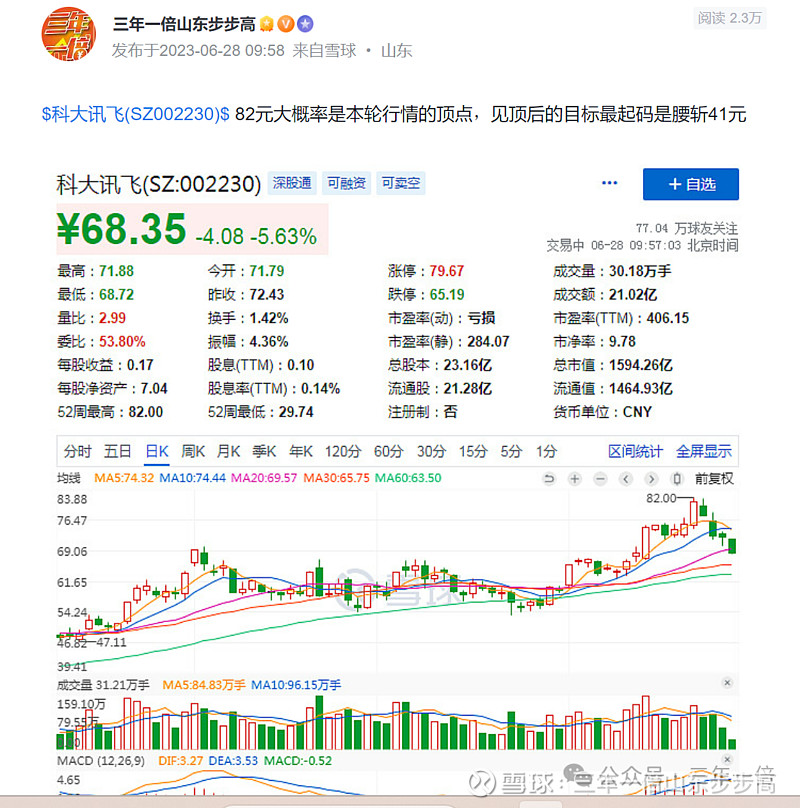
Task: Select the 月K chart tab
Action: (x=228, y=451)
